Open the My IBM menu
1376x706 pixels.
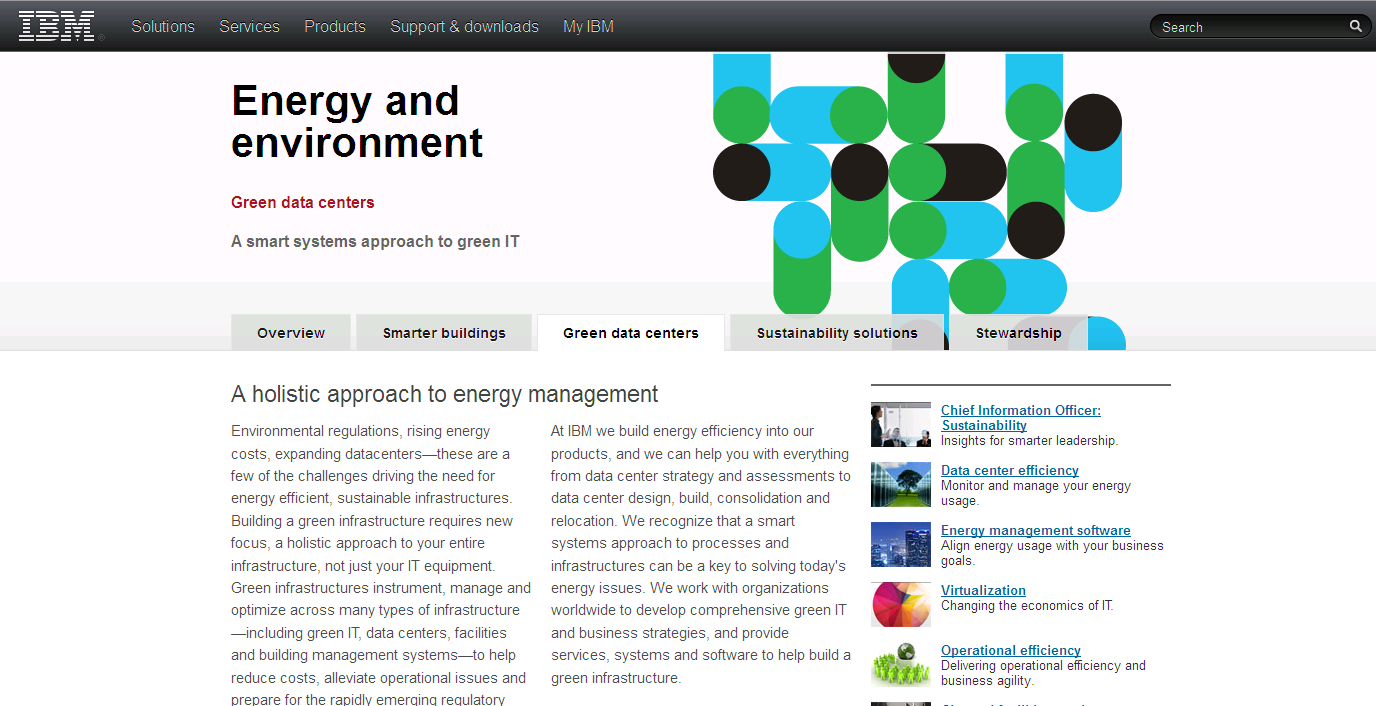pyautogui.click(x=588, y=27)
